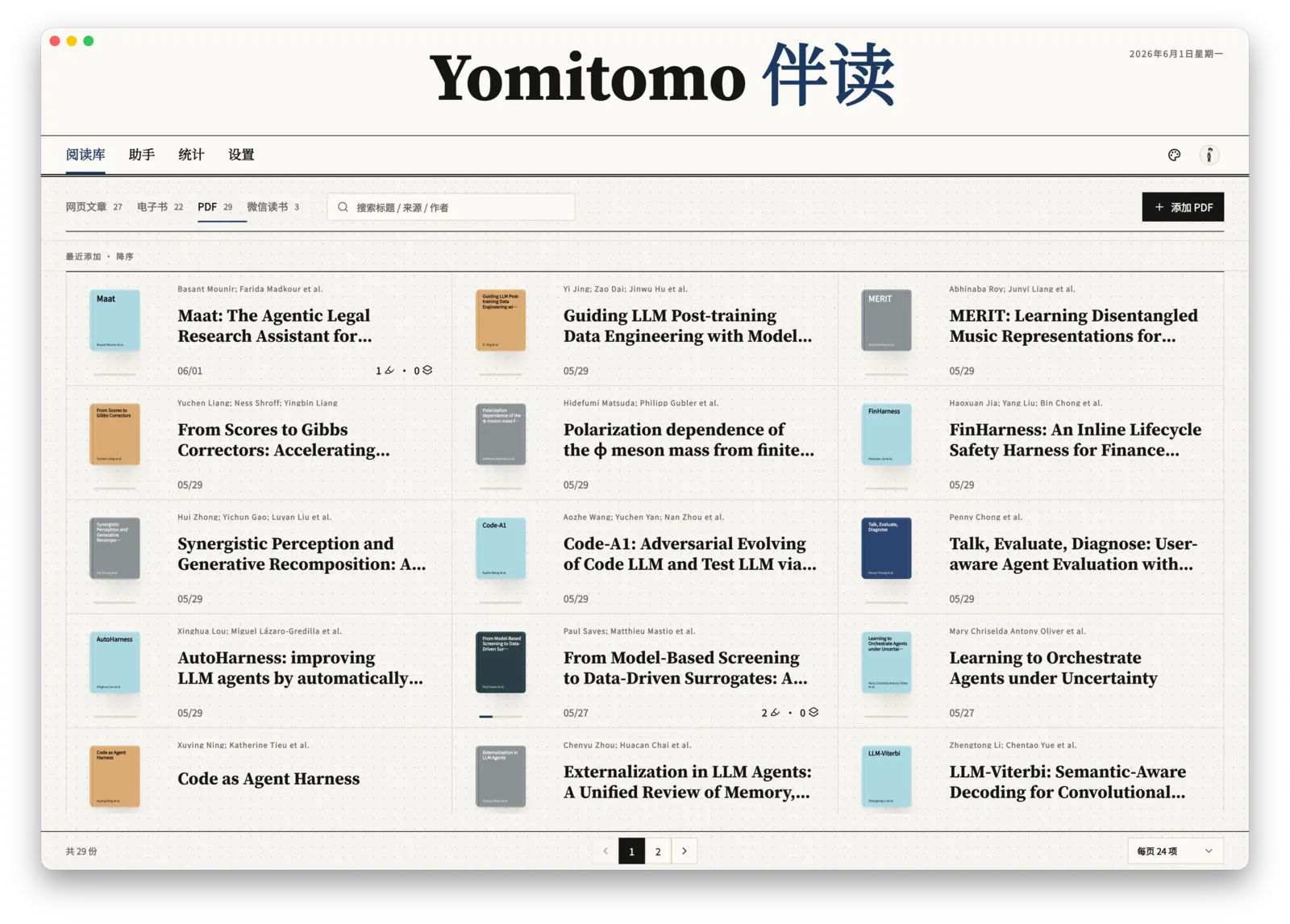Open Externalization in LLM Agents cover
This screenshot has width=1290, height=924.
pyautogui.click(x=501, y=776)
